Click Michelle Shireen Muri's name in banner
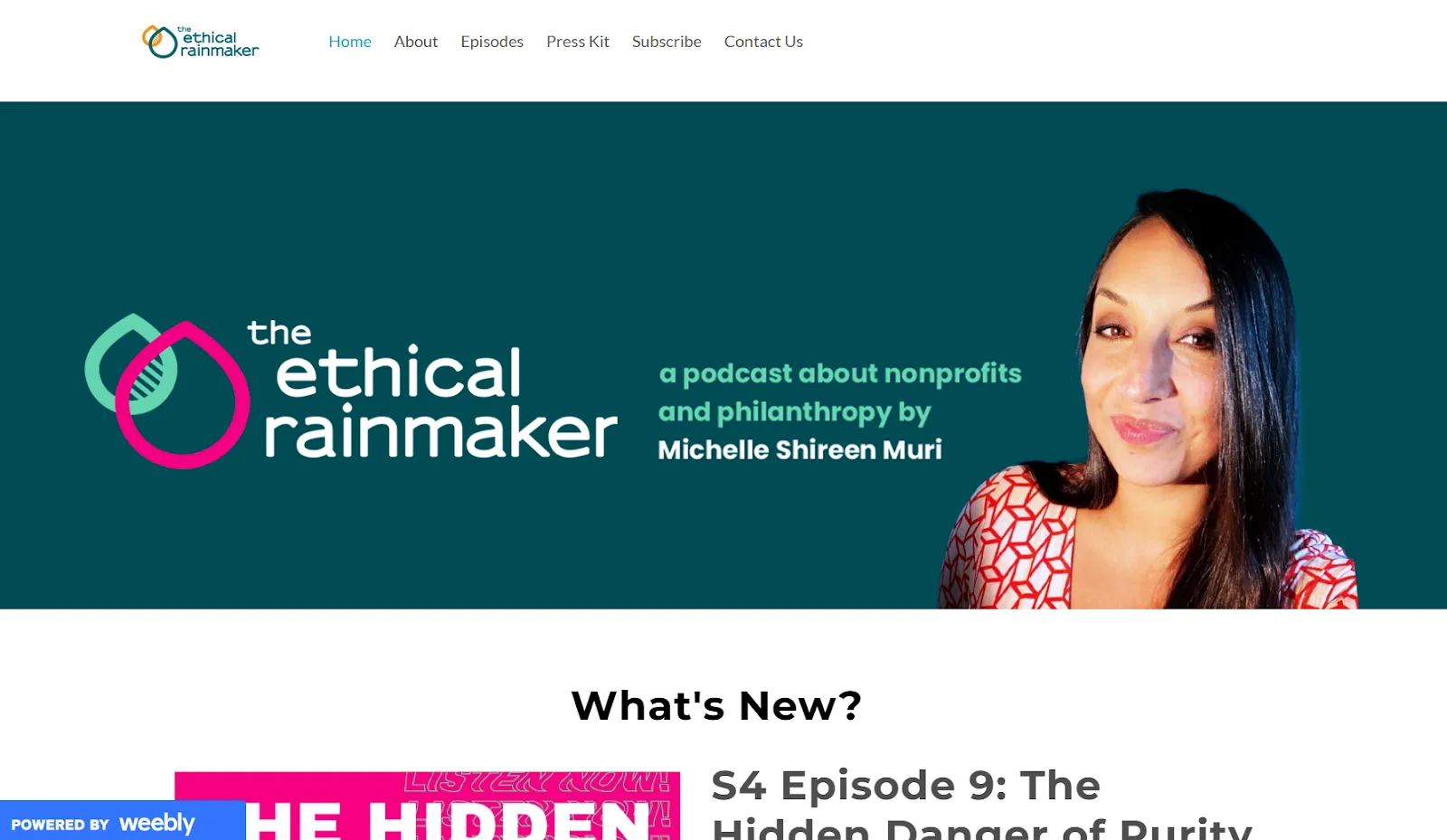Viewport: 1447px width, 840px height. pyautogui.click(x=799, y=449)
